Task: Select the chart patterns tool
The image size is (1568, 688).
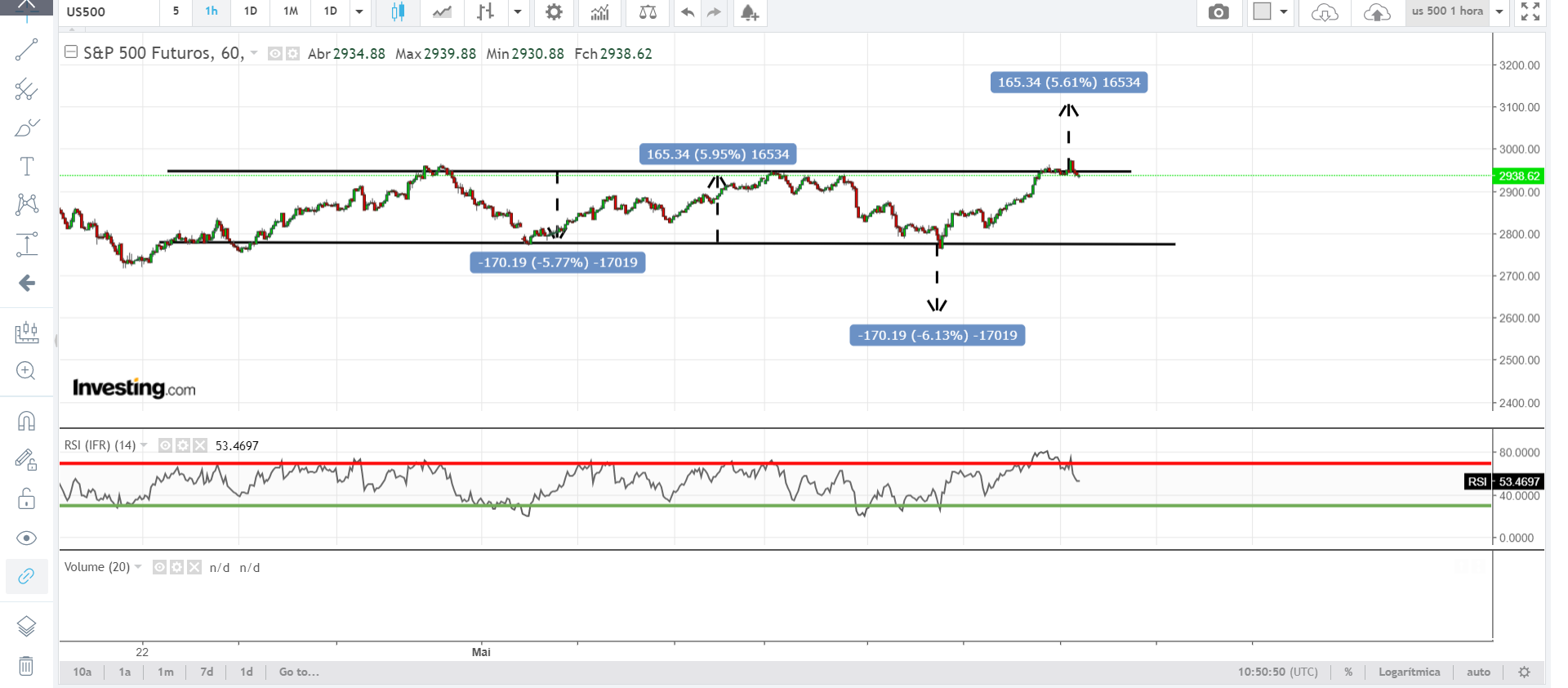Action: (26, 204)
